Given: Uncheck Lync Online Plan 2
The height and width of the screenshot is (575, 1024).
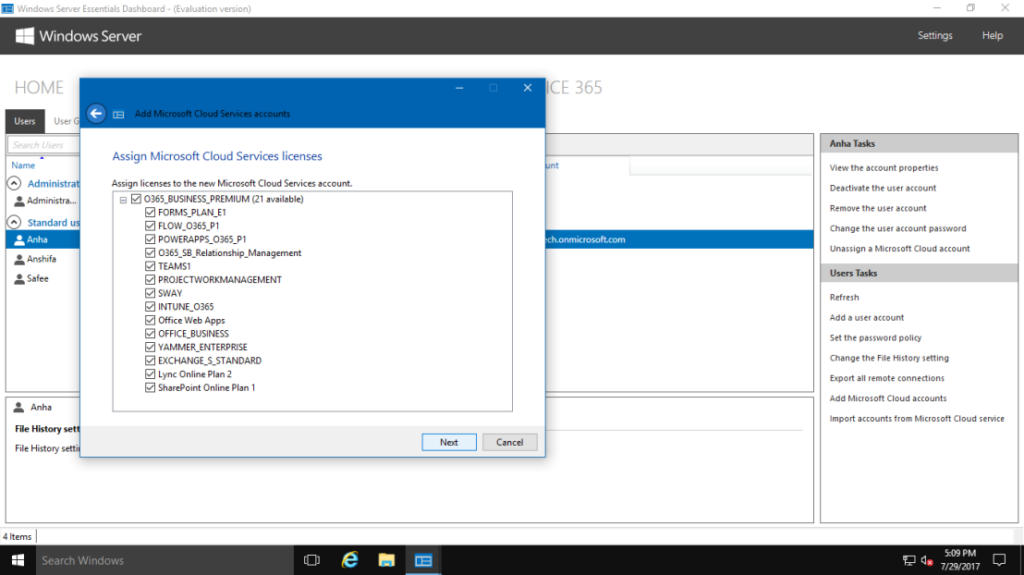Looking at the screenshot, I should pyautogui.click(x=150, y=374).
